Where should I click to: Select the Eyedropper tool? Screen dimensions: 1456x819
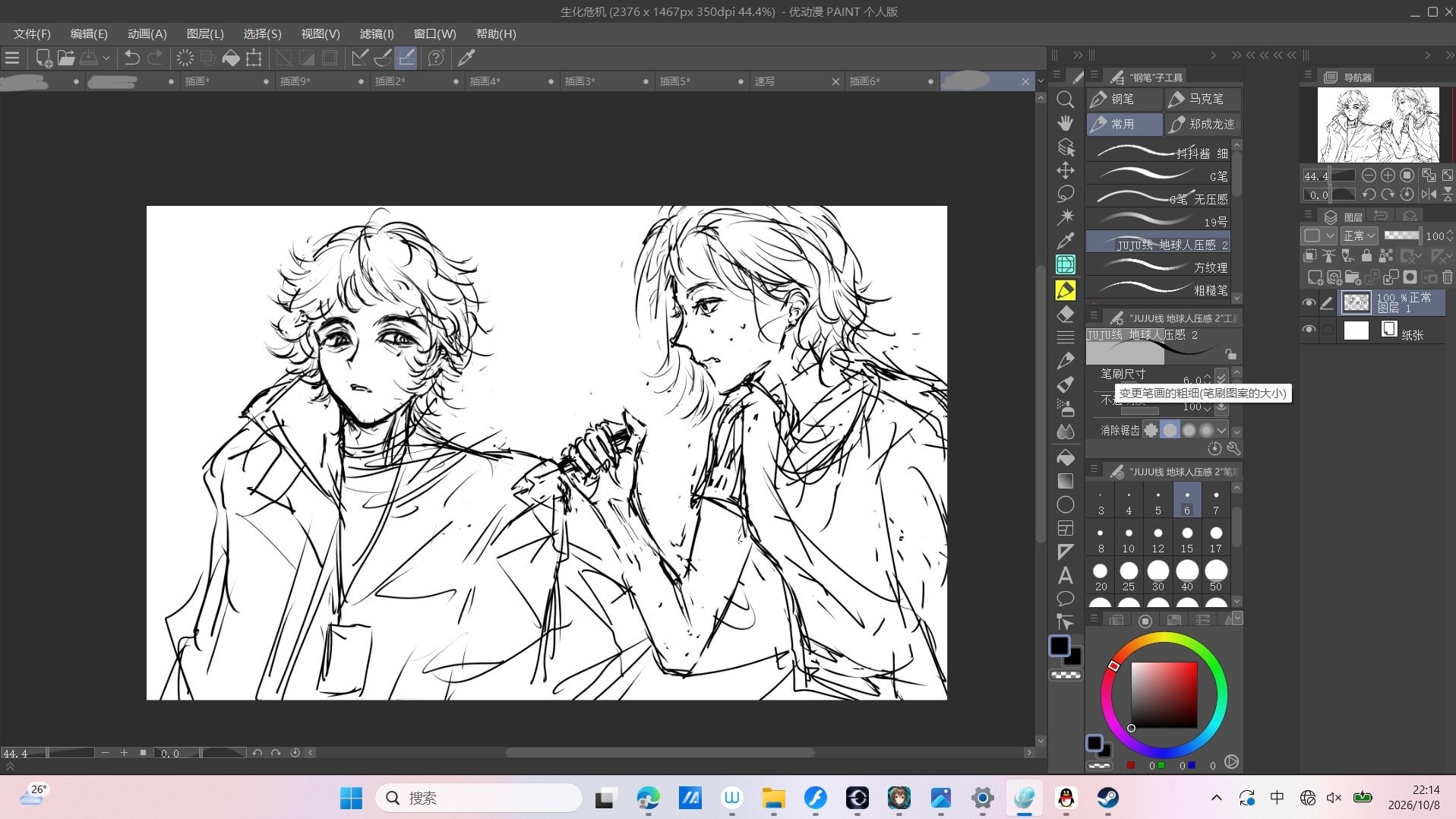pyautogui.click(x=1065, y=241)
